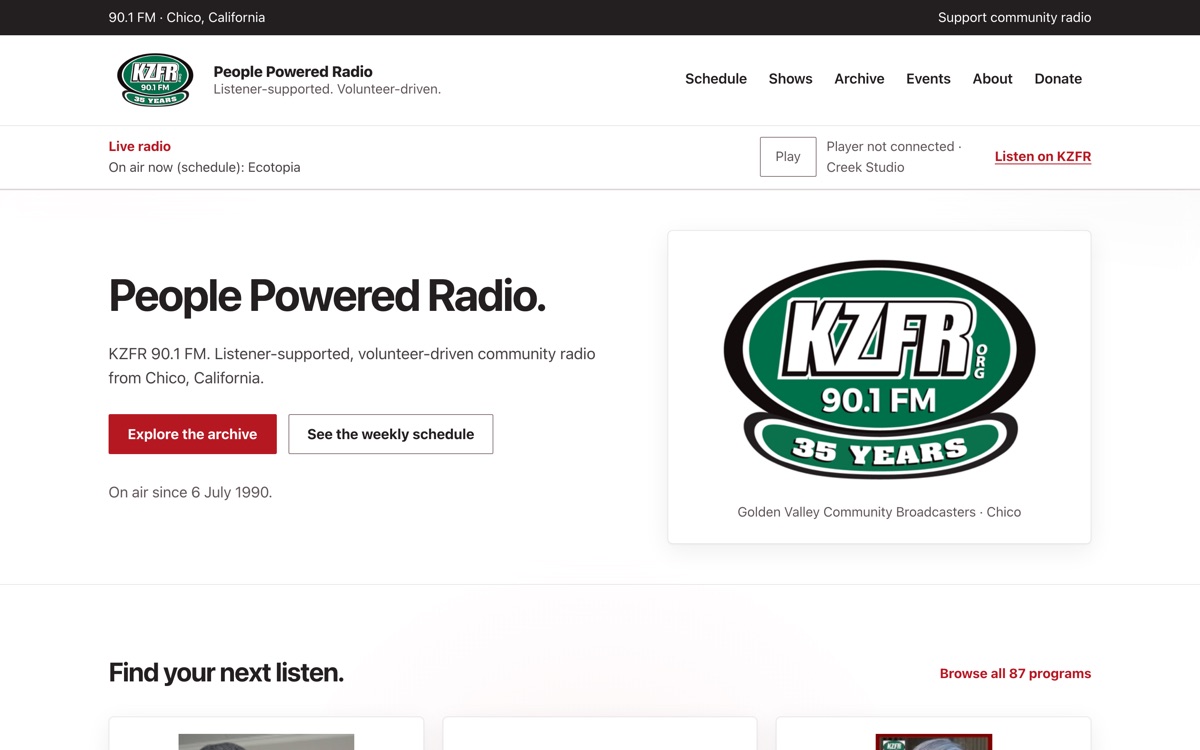Open the Shows nav item
Image resolution: width=1200 pixels, height=750 pixels.
pos(790,79)
